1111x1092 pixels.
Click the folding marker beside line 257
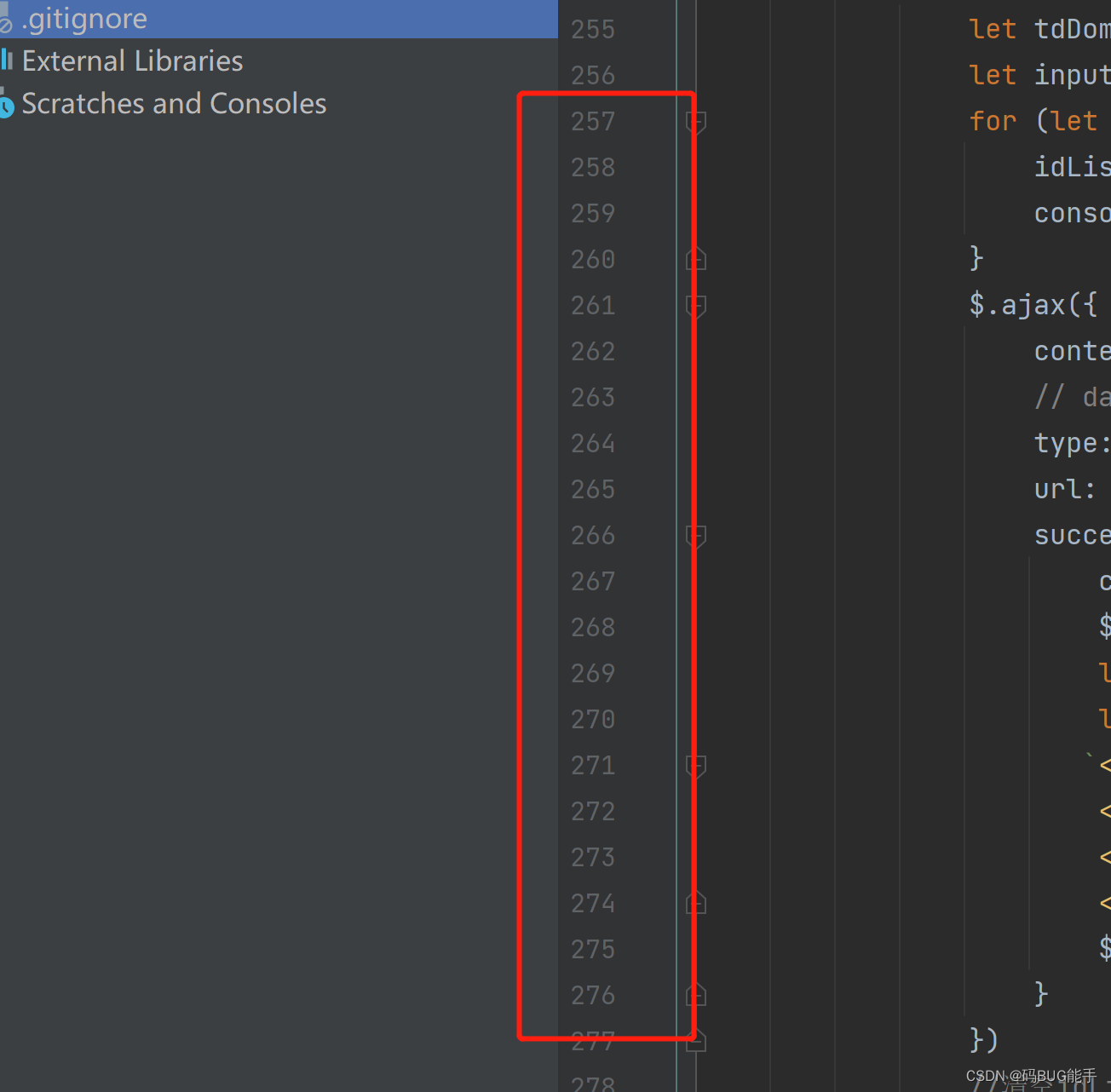click(x=694, y=121)
